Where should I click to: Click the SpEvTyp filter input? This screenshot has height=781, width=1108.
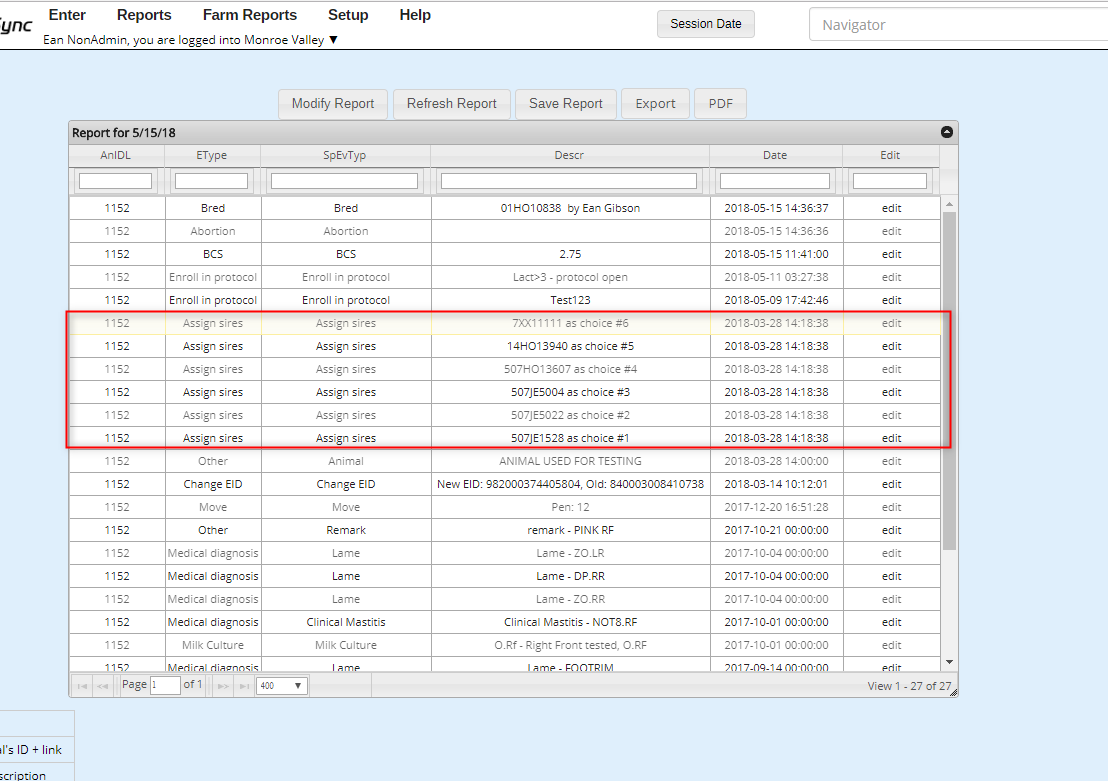344,181
